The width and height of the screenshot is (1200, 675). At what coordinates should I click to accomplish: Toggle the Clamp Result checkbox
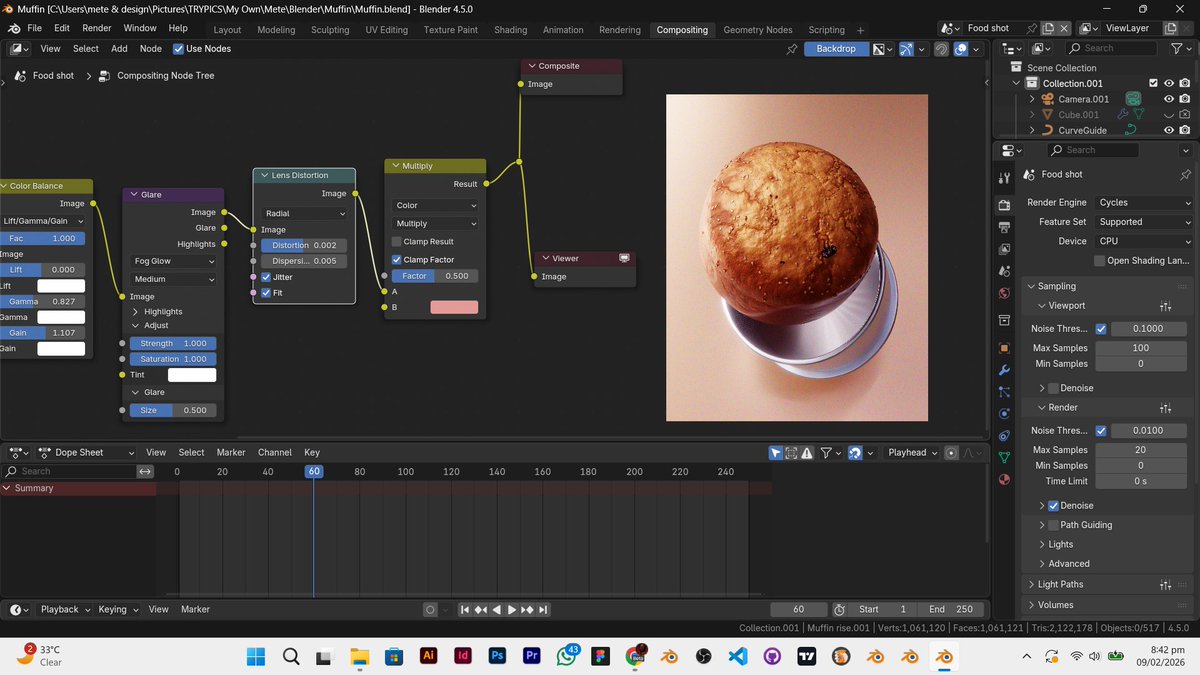pos(396,242)
